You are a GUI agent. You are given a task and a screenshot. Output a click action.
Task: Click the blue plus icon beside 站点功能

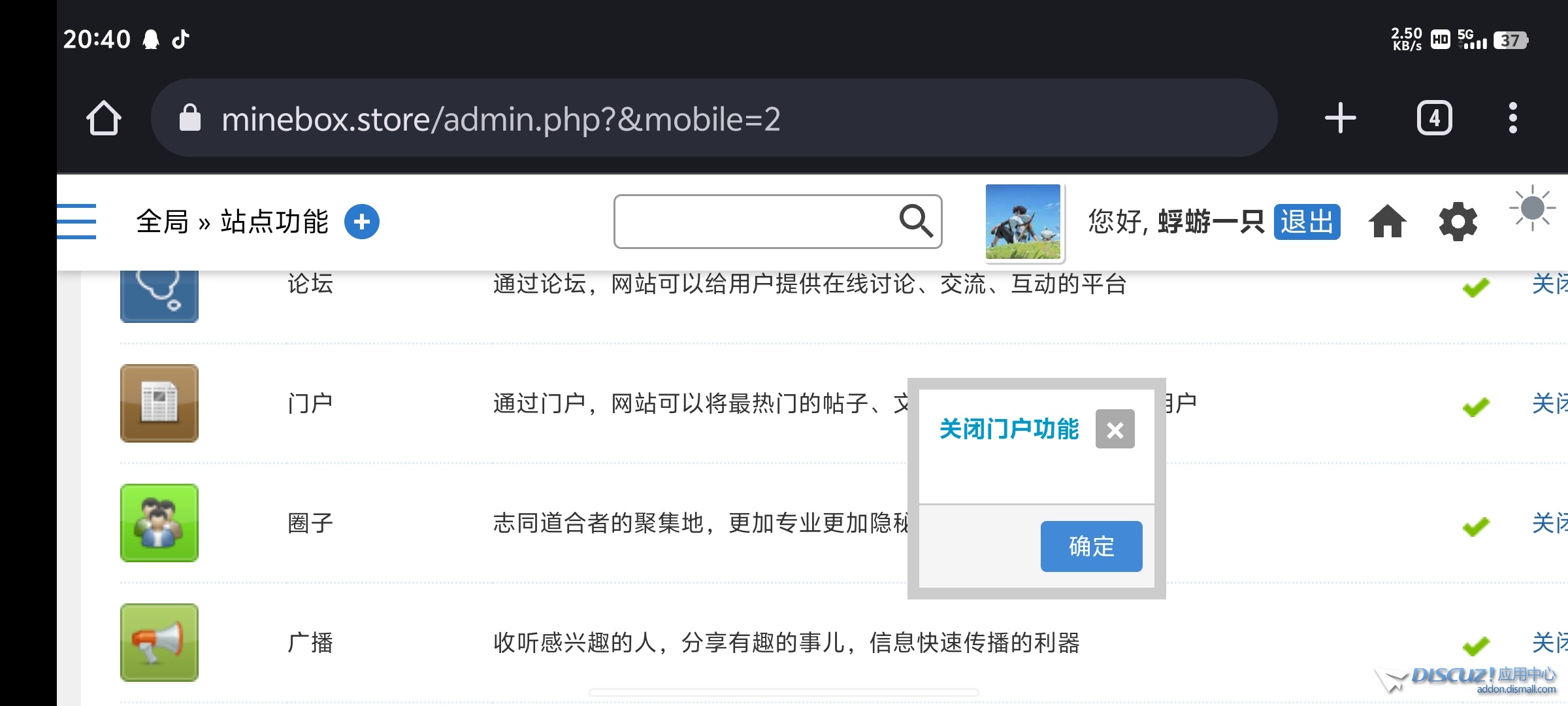361,222
